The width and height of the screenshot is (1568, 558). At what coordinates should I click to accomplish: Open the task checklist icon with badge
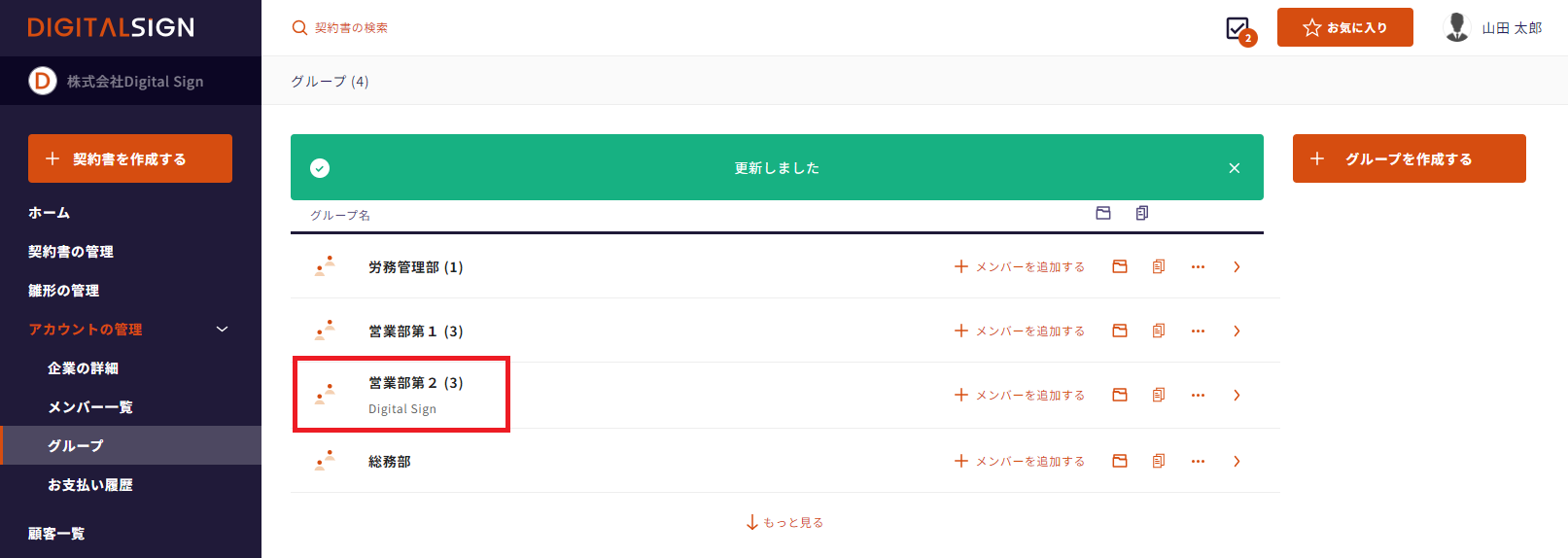tap(1238, 29)
